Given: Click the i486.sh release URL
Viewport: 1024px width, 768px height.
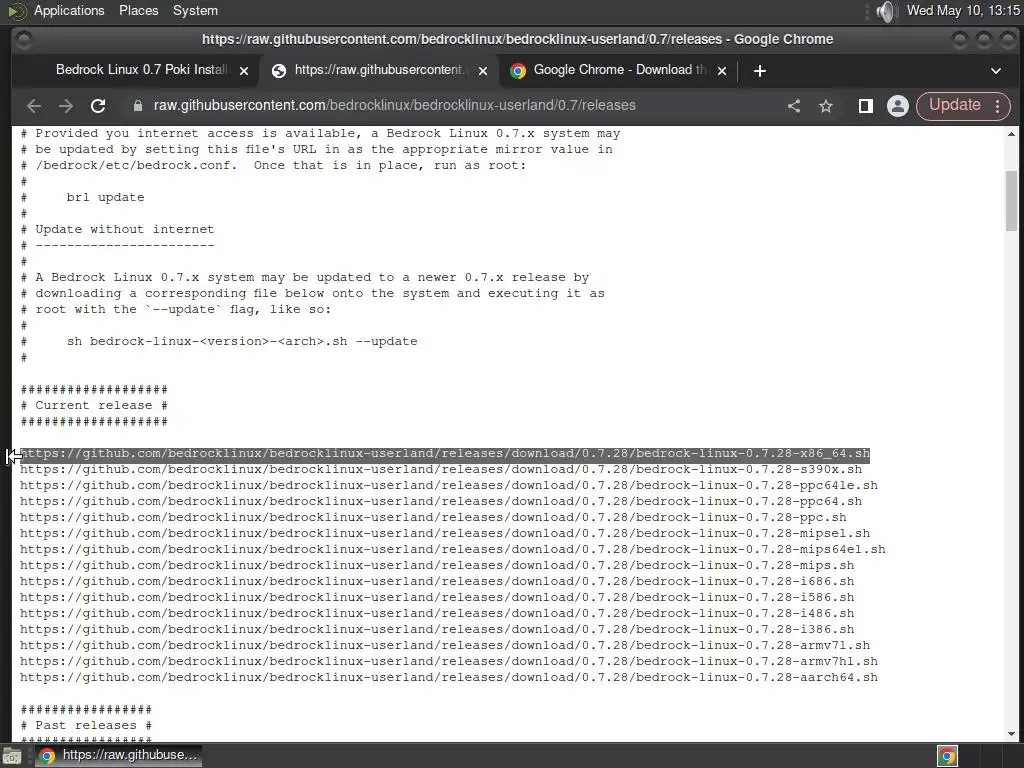Looking at the screenshot, I should [437, 613].
